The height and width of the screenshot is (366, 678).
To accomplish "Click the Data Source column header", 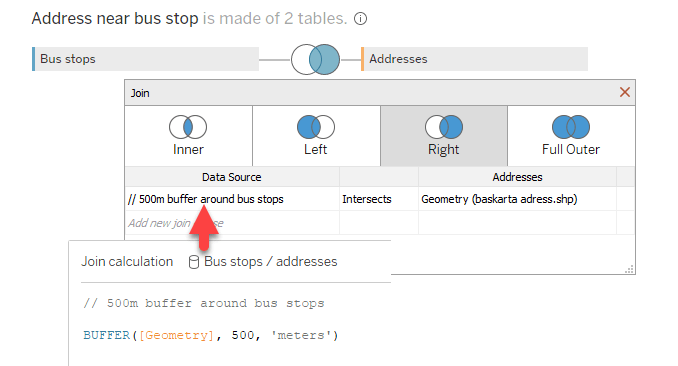I will [232, 177].
